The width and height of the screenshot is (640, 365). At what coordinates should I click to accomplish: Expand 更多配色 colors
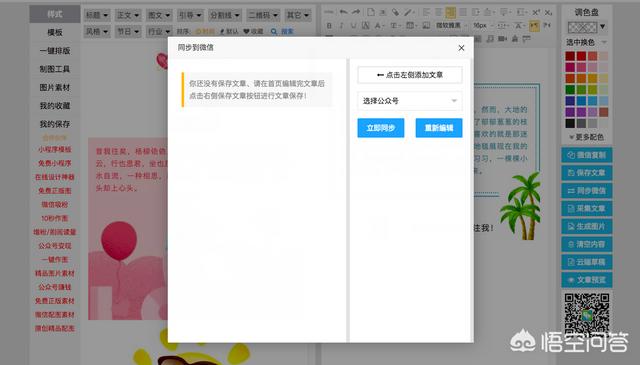pos(586,137)
